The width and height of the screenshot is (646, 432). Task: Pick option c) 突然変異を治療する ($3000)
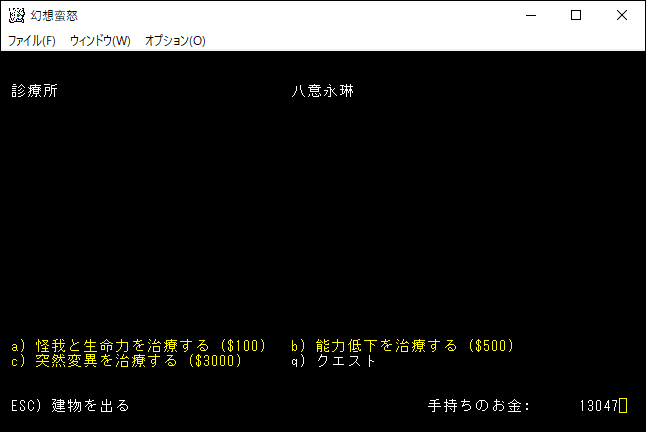[127, 361]
